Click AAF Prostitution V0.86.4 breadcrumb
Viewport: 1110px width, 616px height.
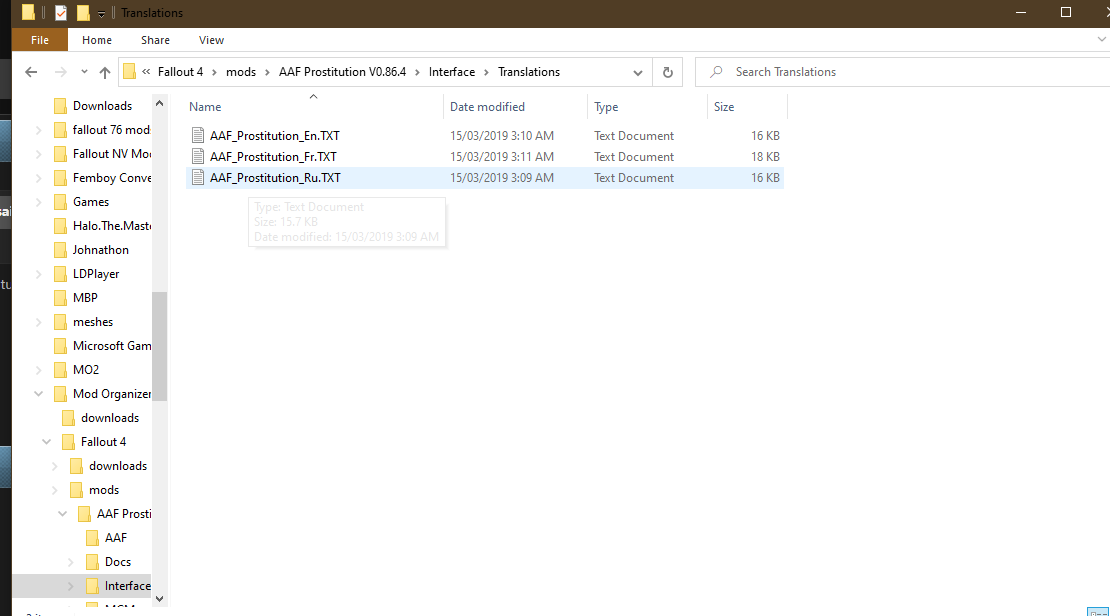coord(343,72)
